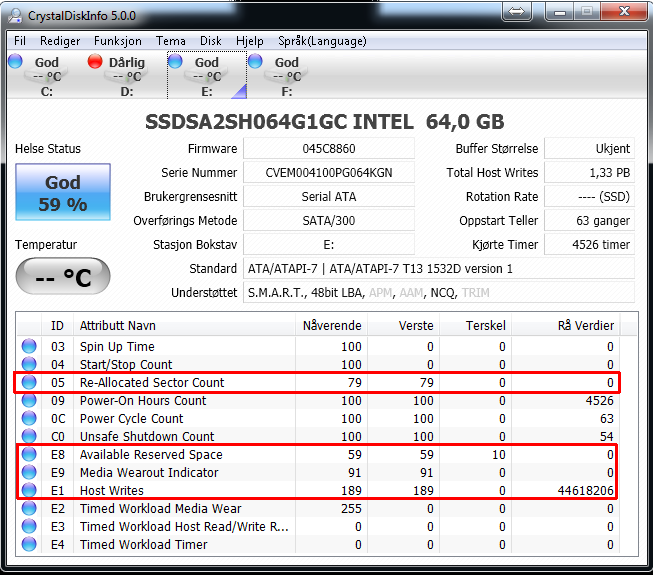Click the blue status orb for drive E:
The image size is (653, 575).
click(175, 61)
